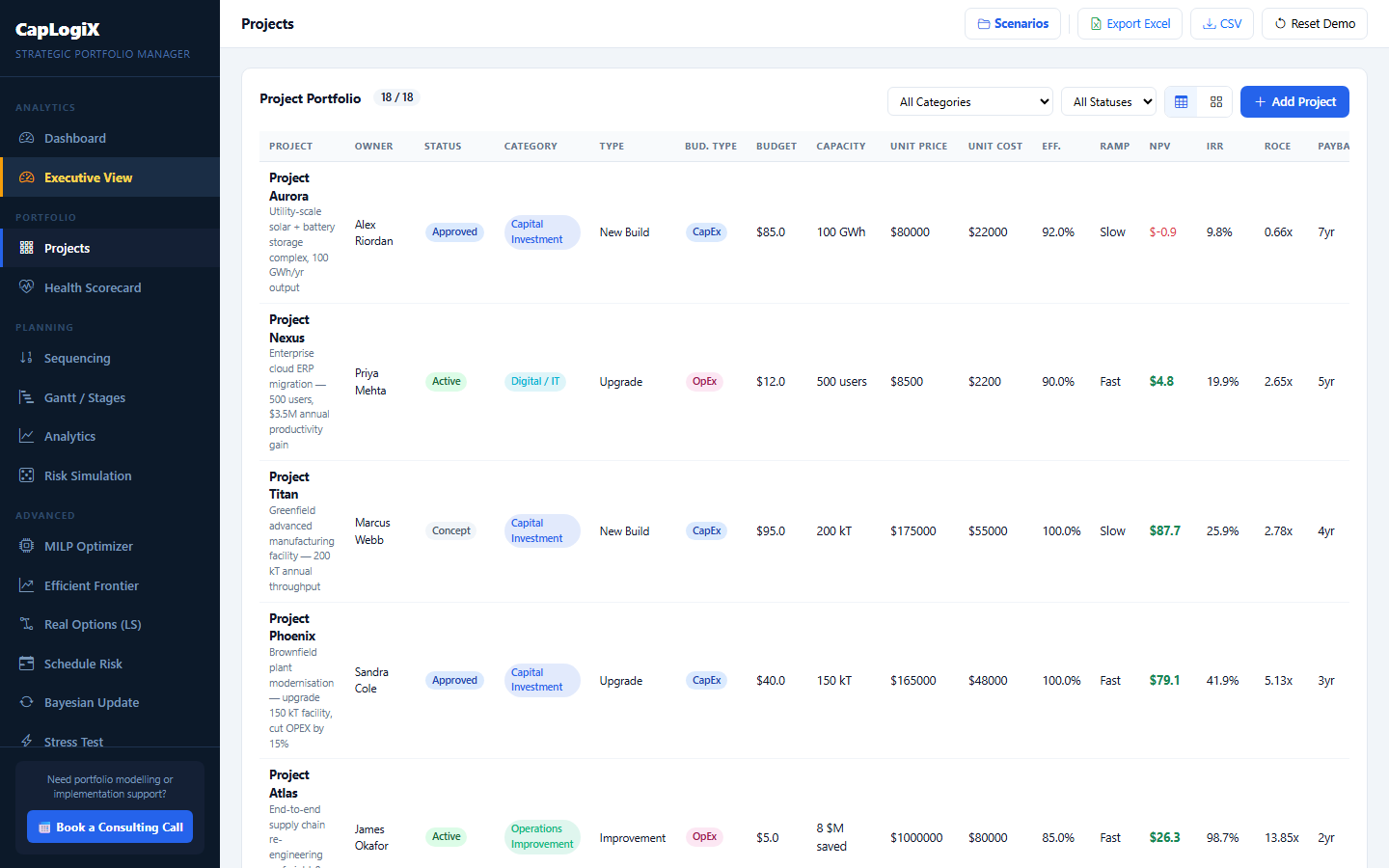Click the Project Atlas title

coord(289,784)
